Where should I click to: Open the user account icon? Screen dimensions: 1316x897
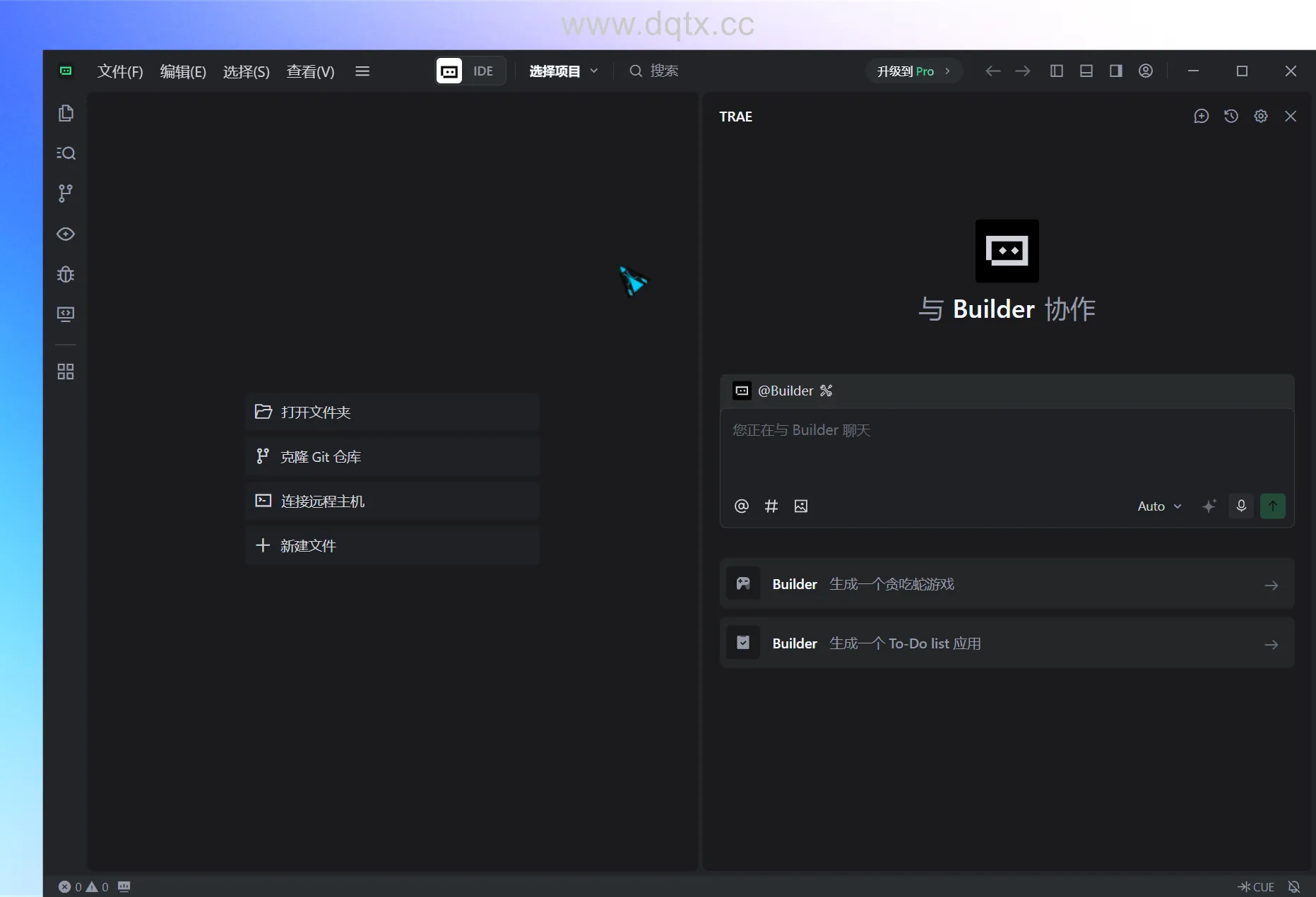point(1146,71)
